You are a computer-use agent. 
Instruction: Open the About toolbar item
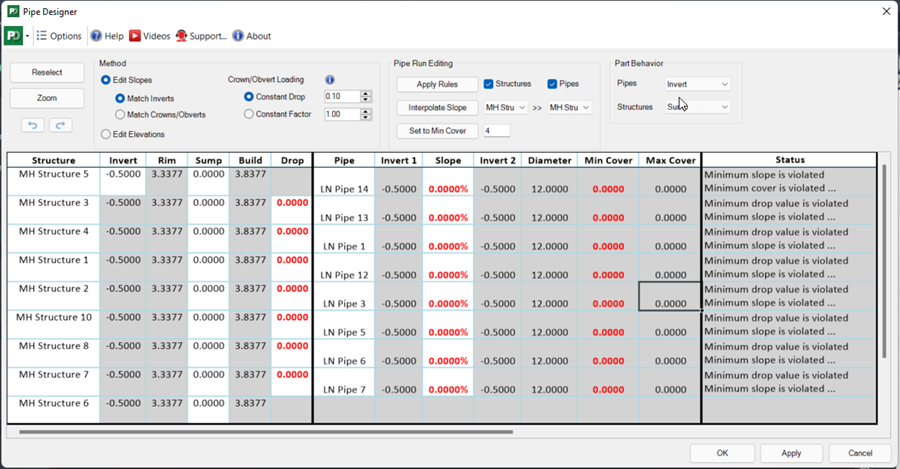(x=252, y=36)
